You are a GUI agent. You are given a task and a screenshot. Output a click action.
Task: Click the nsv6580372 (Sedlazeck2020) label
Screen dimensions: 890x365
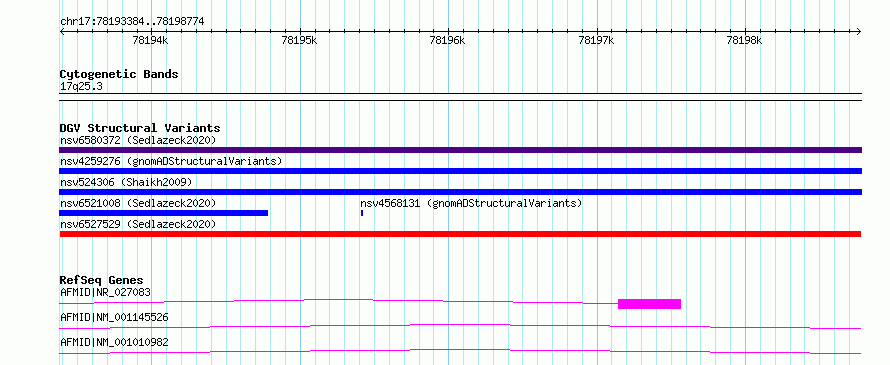138,140
